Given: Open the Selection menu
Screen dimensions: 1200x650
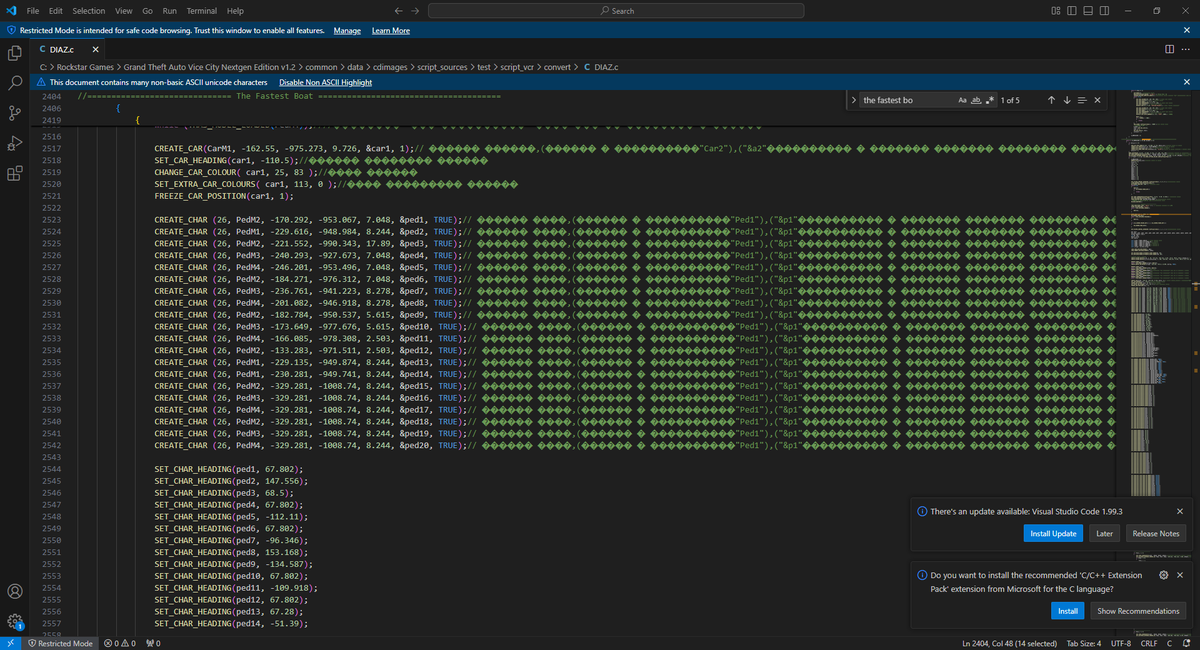Looking at the screenshot, I should (x=88, y=10).
